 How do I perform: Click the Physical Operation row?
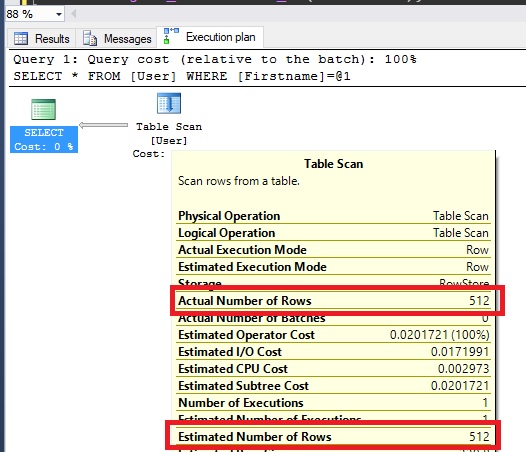point(333,216)
